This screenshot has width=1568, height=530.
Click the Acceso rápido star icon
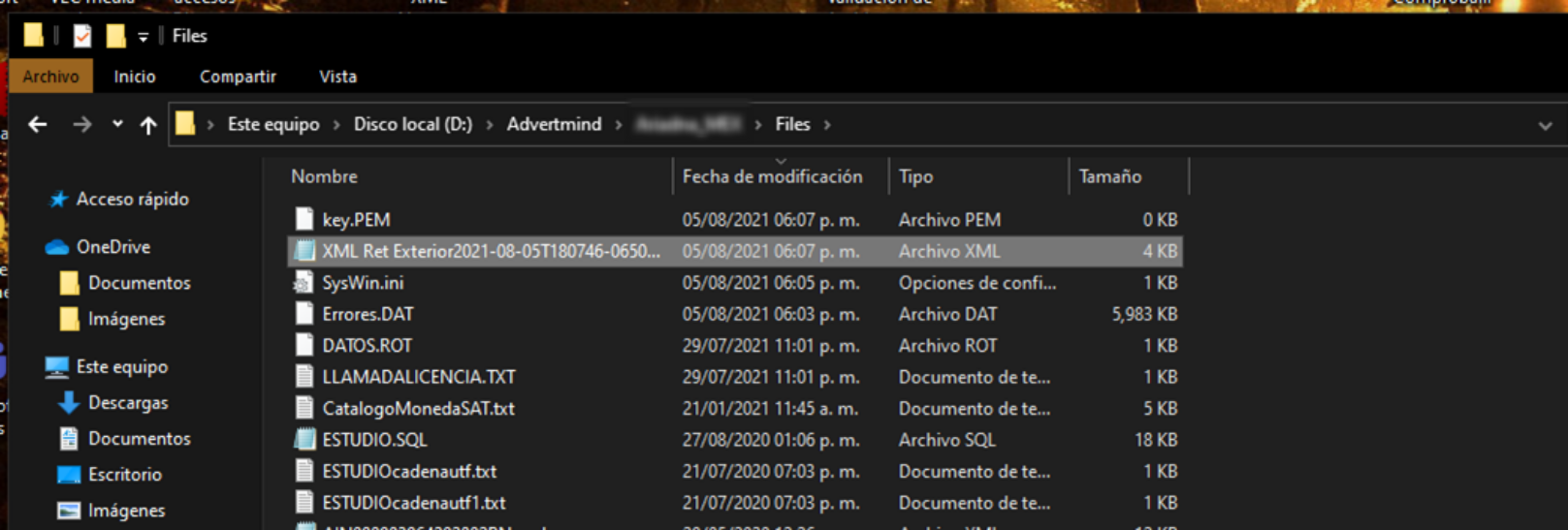[58, 199]
